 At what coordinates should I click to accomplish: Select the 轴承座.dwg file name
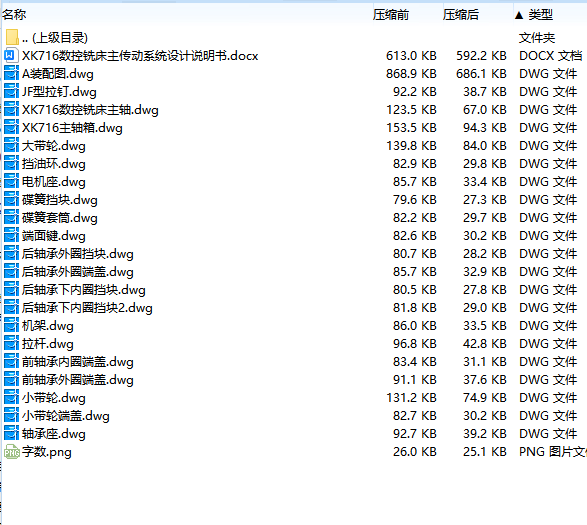54,434
